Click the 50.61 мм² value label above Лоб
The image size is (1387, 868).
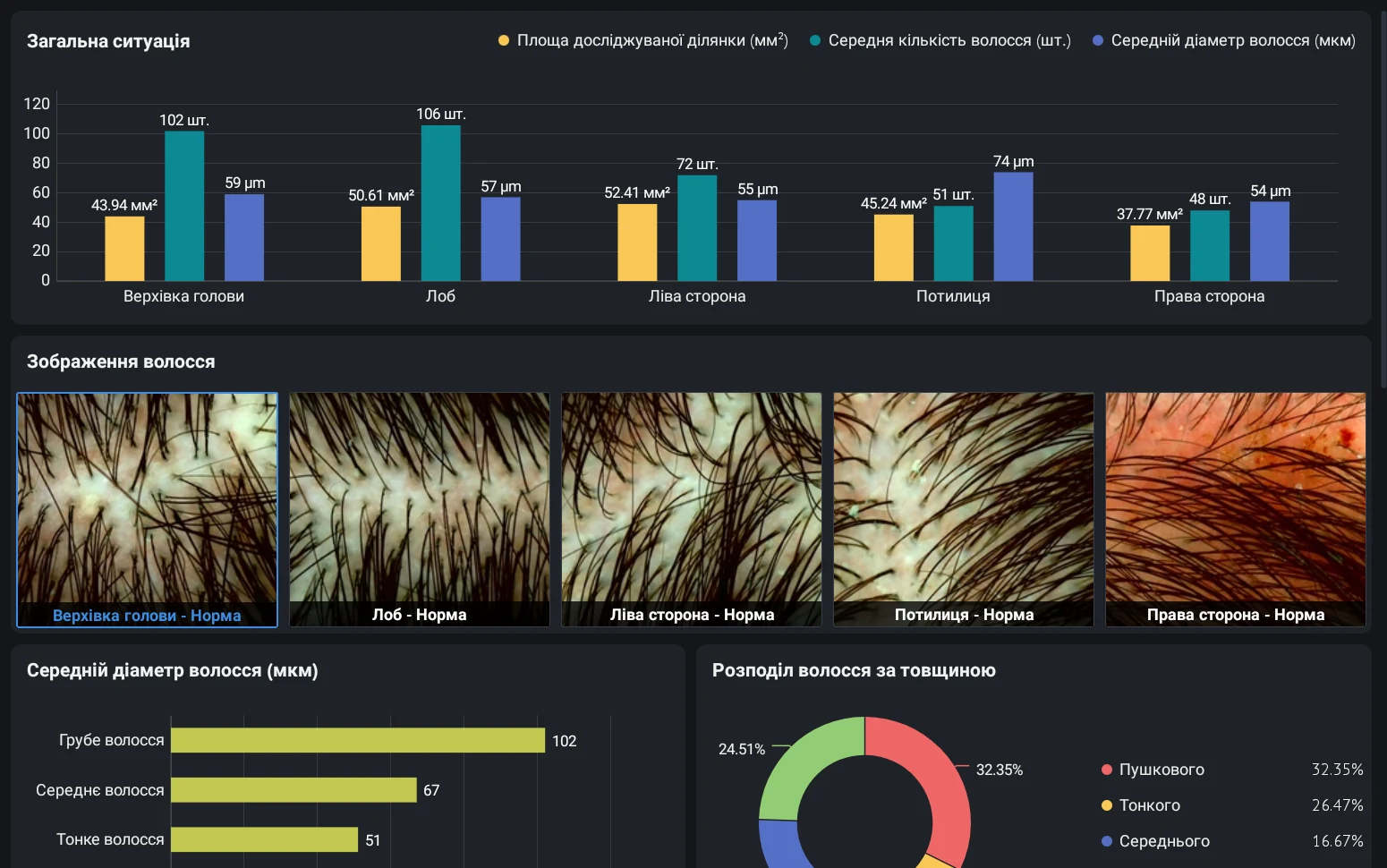pyautogui.click(x=381, y=195)
